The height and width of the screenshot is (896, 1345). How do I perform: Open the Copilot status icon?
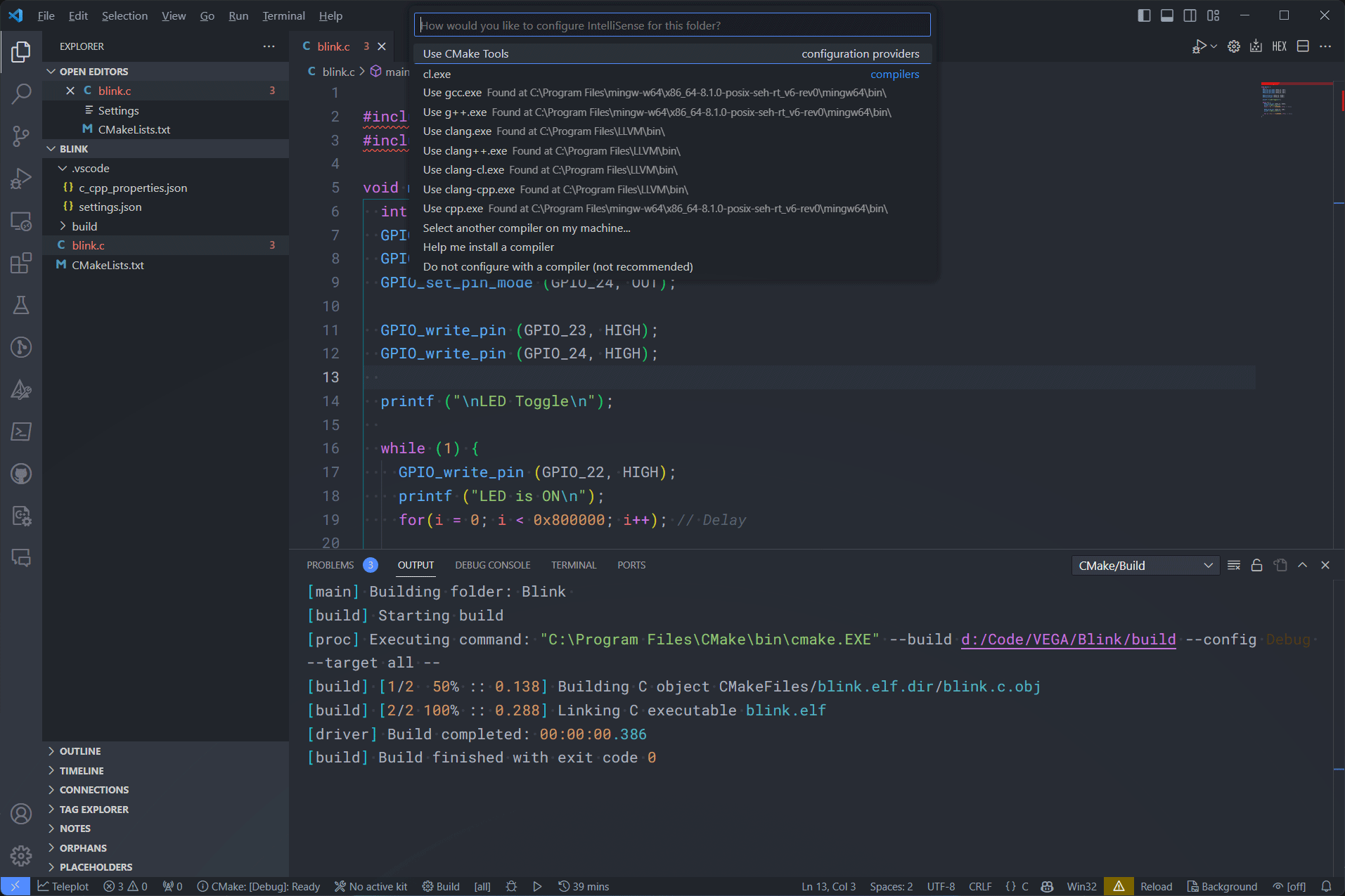pyautogui.click(x=1047, y=886)
